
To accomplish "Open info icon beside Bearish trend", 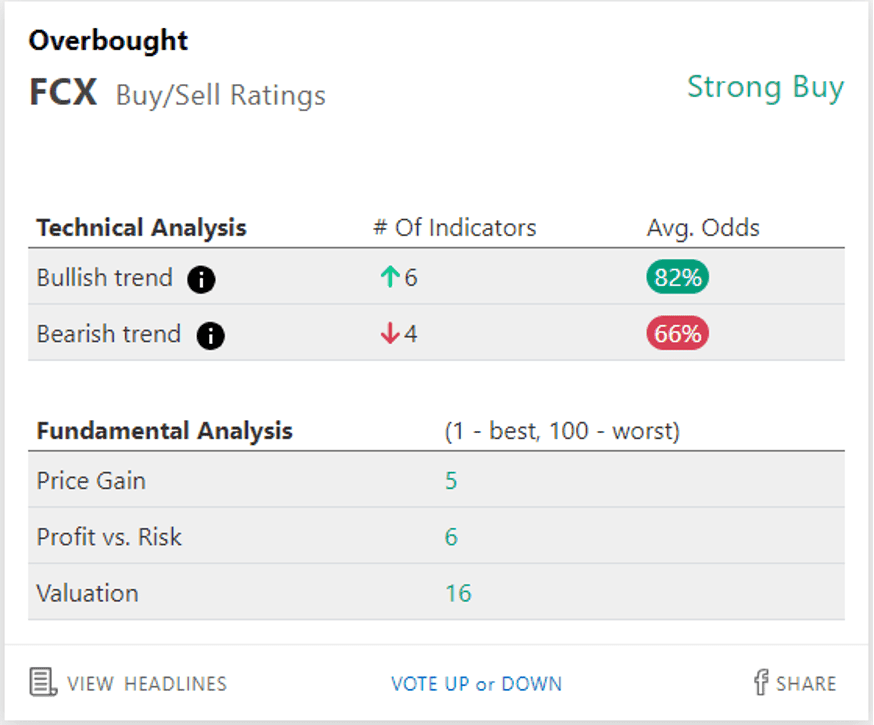I will (211, 335).
